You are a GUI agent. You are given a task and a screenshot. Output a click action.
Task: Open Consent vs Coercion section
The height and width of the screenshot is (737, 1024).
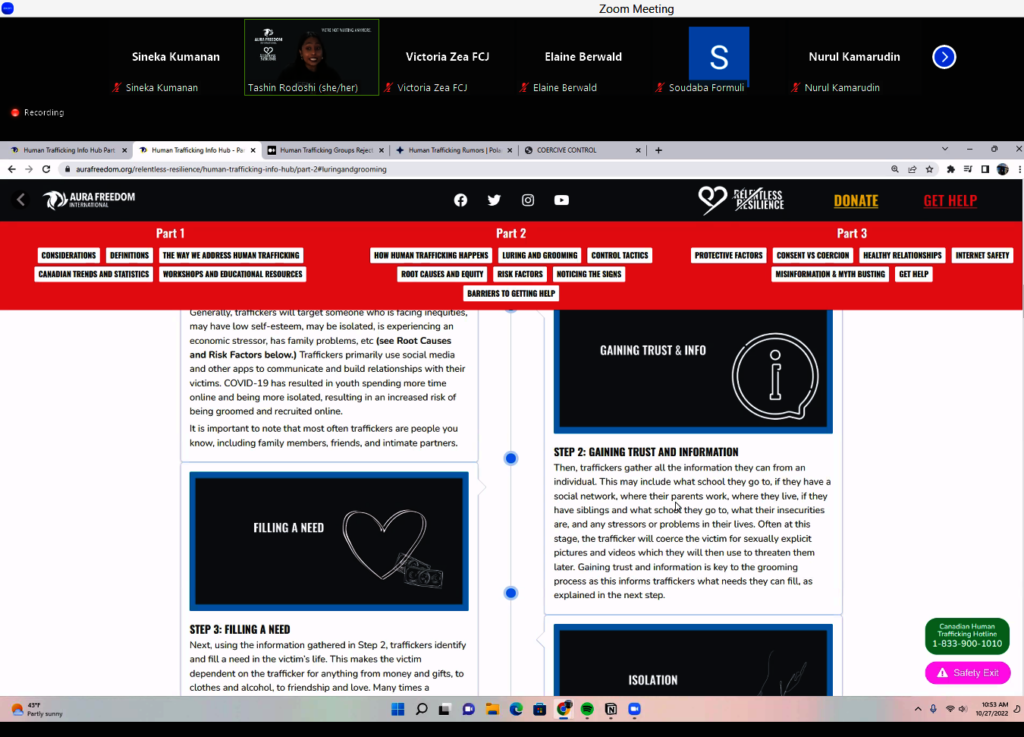(x=813, y=255)
